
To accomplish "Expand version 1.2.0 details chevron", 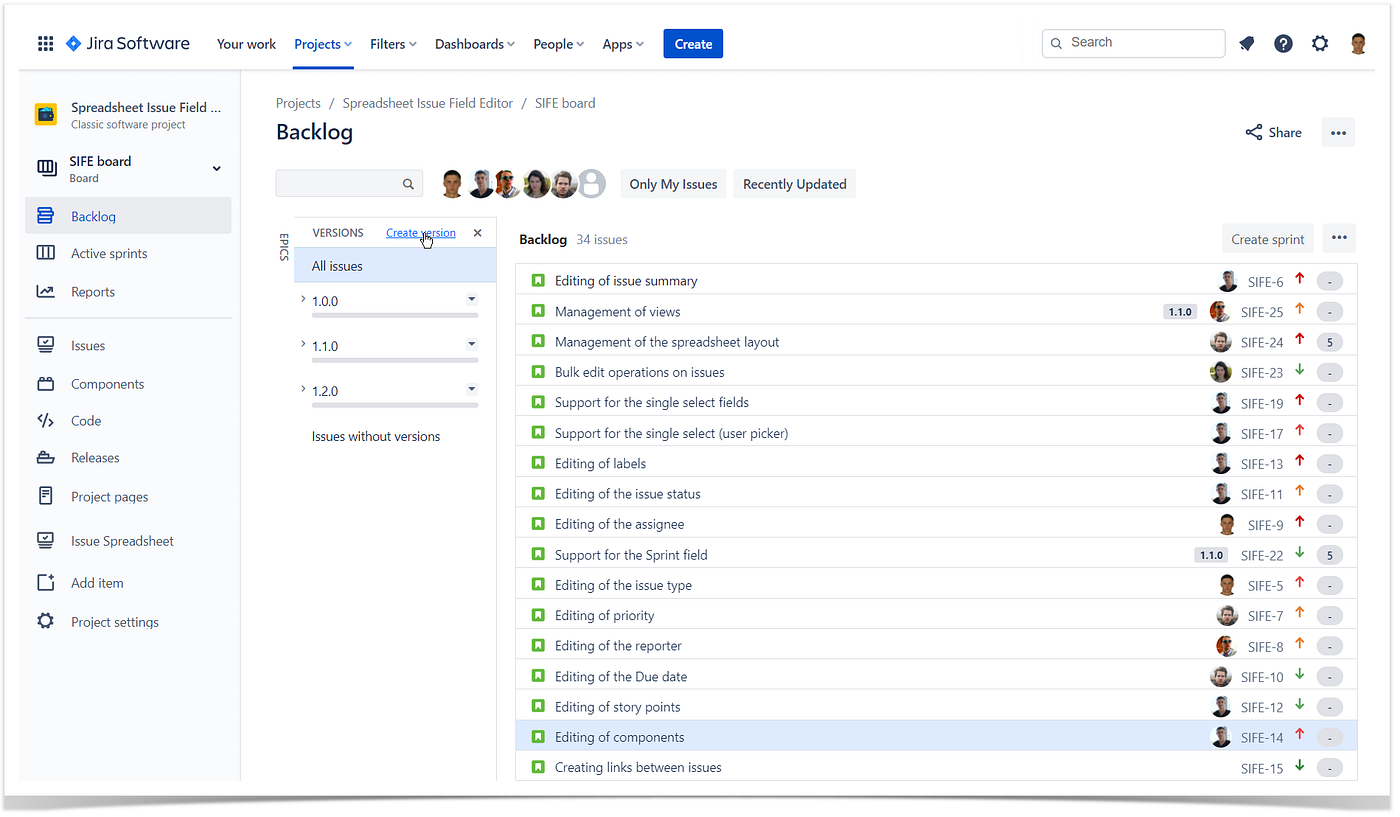I will point(303,389).
